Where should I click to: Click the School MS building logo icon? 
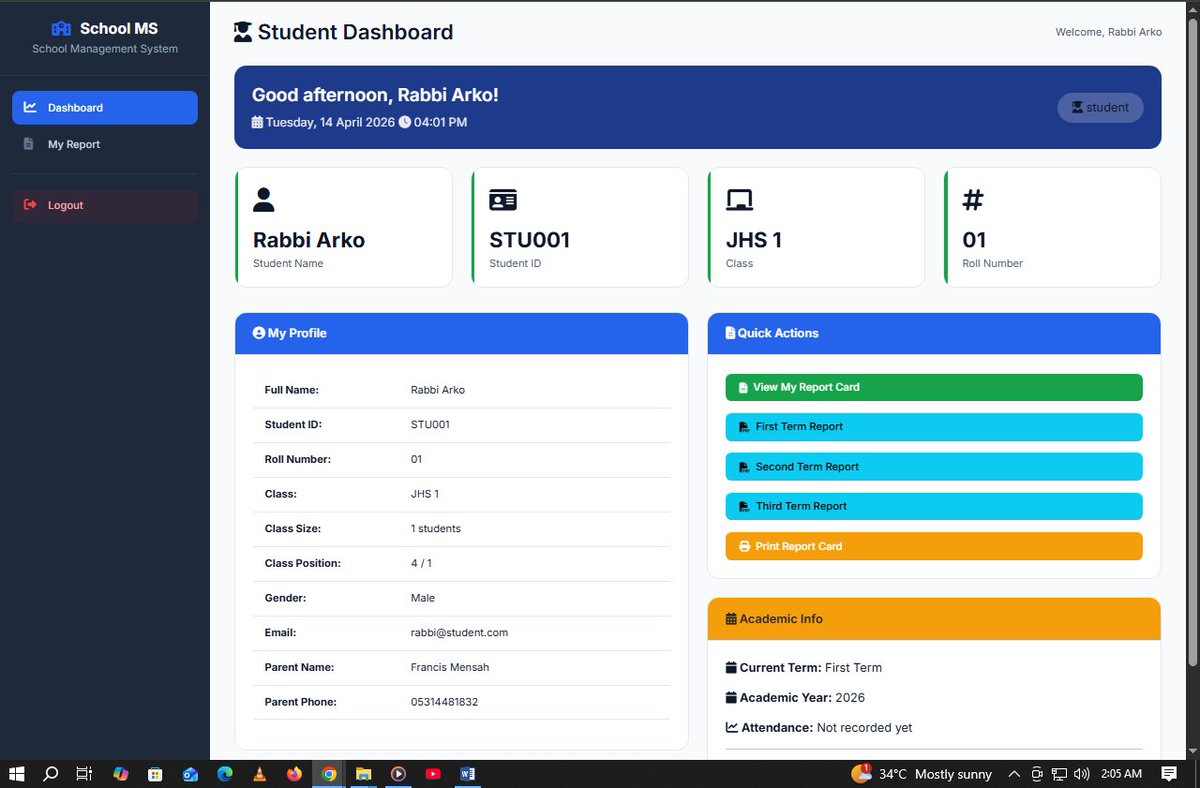tap(62, 28)
